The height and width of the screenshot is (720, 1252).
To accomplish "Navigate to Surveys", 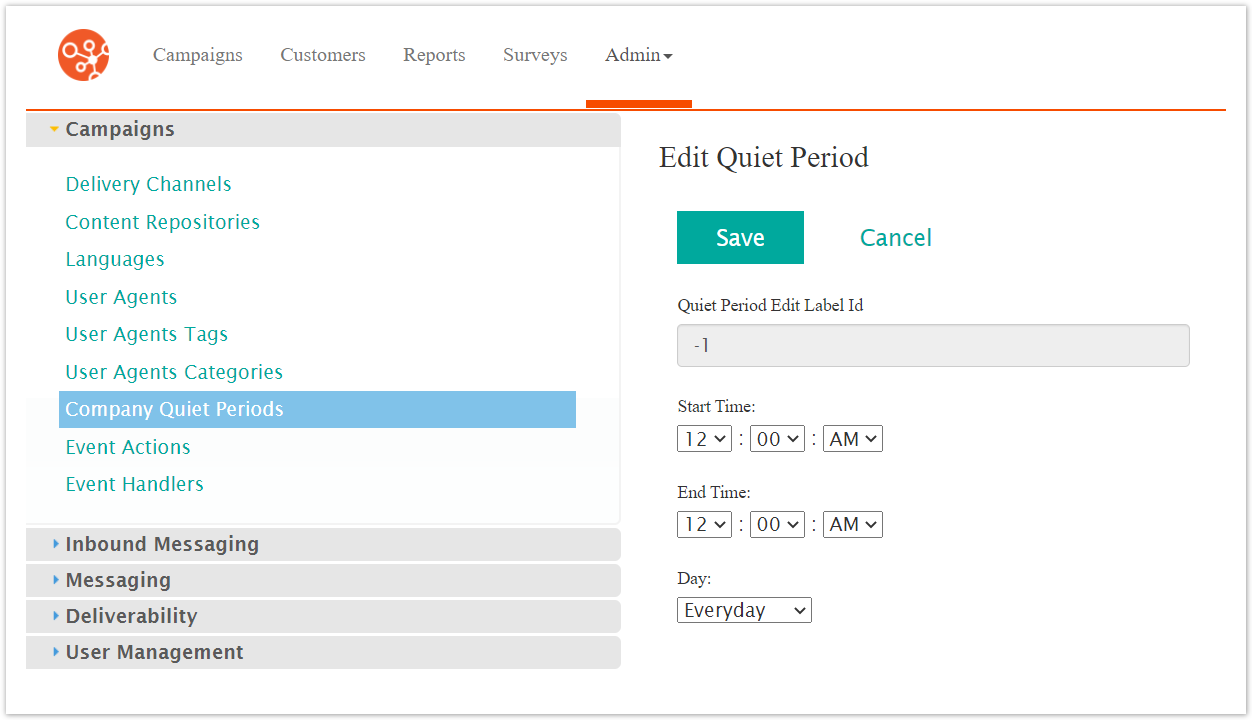I will [x=535, y=55].
